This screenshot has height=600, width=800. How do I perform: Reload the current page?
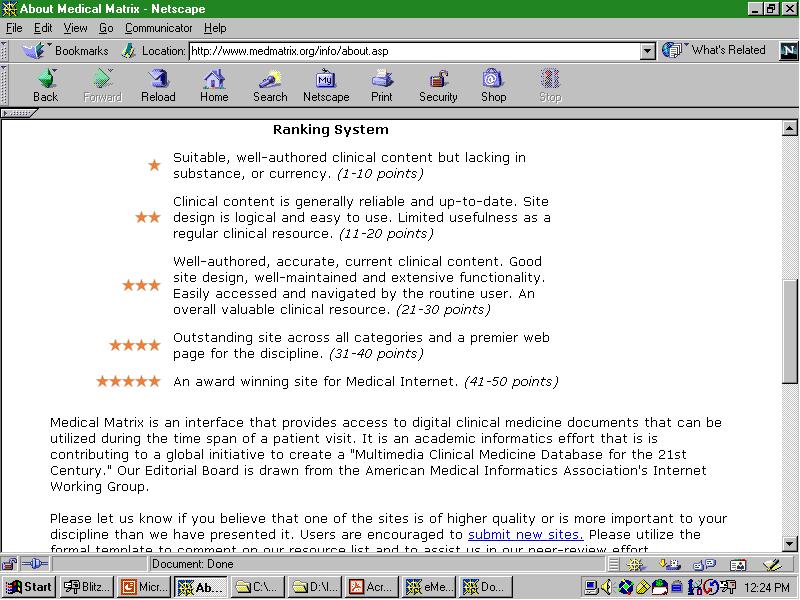click(158, 86)
